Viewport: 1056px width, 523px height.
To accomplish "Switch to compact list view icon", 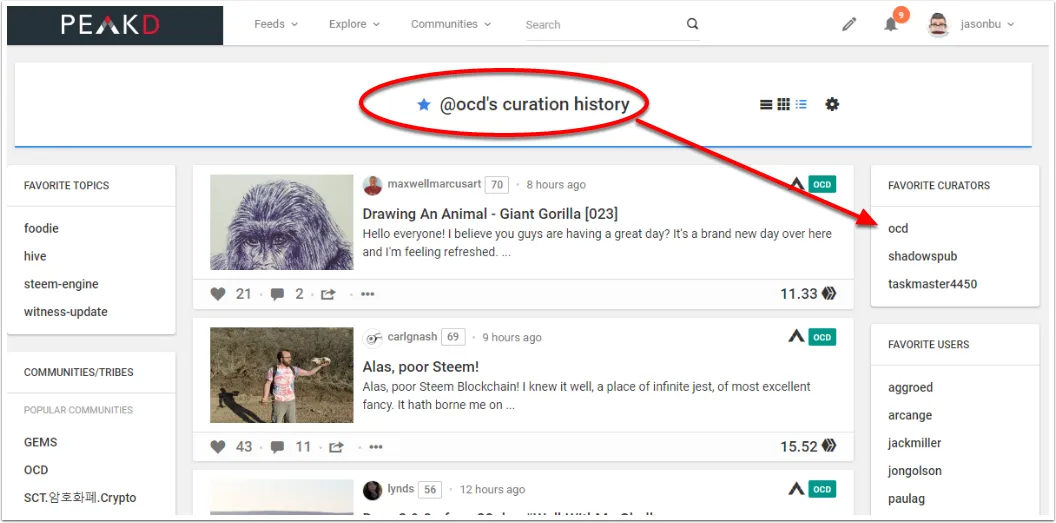I will click(x=801, y=104).
